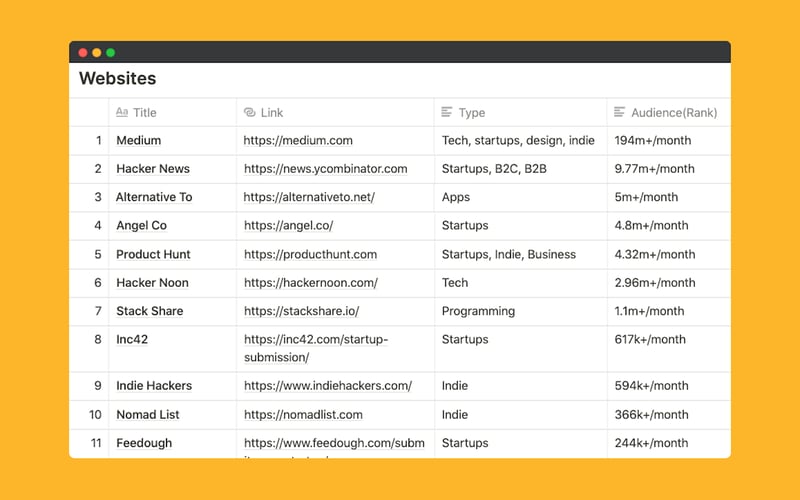Screen dimensions: 800x500
Task: Select the Hacker Noon title cell
Action: pyautogui.click(x=172, y=283)
